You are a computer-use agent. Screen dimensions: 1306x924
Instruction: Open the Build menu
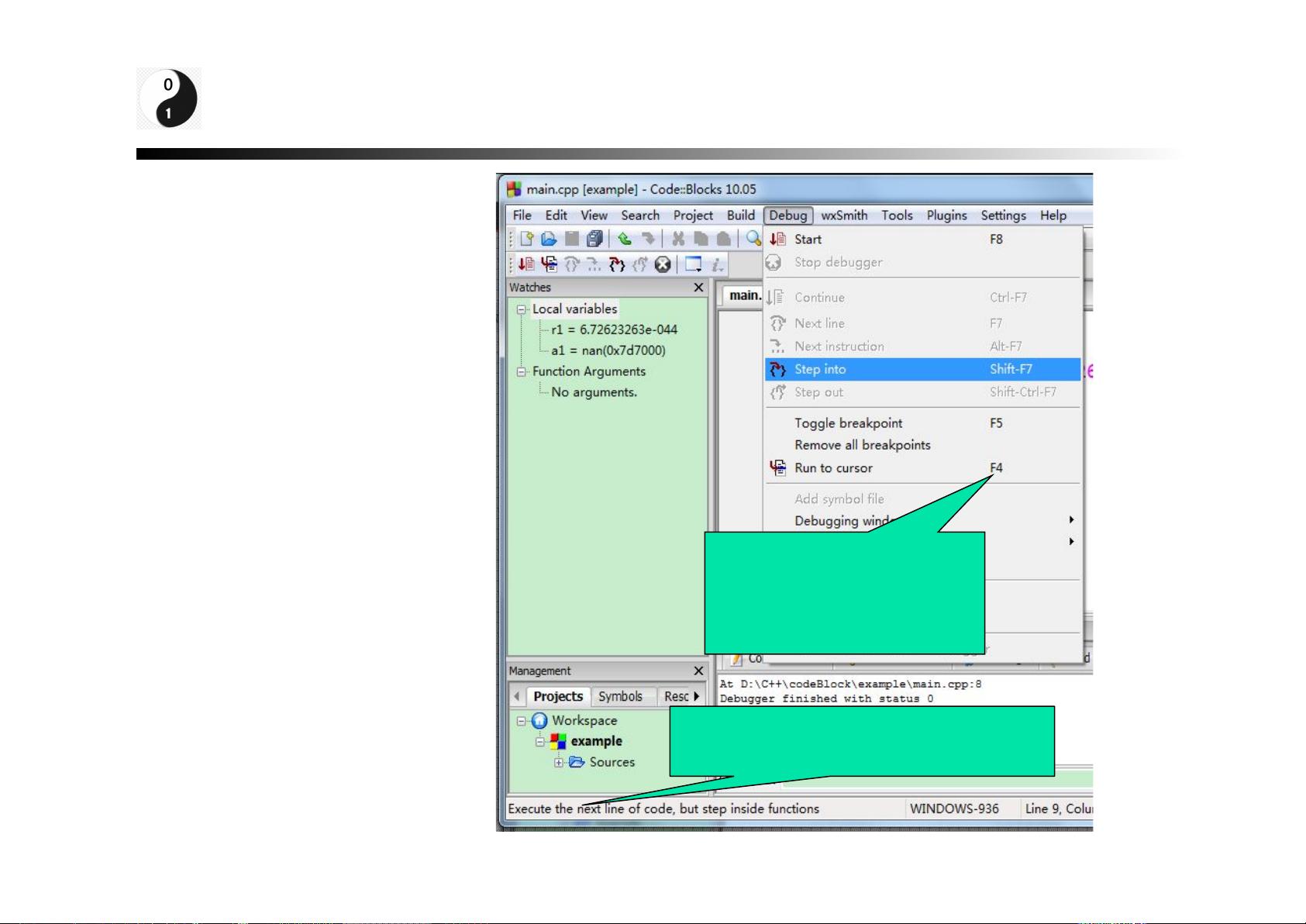click(741, 215)
